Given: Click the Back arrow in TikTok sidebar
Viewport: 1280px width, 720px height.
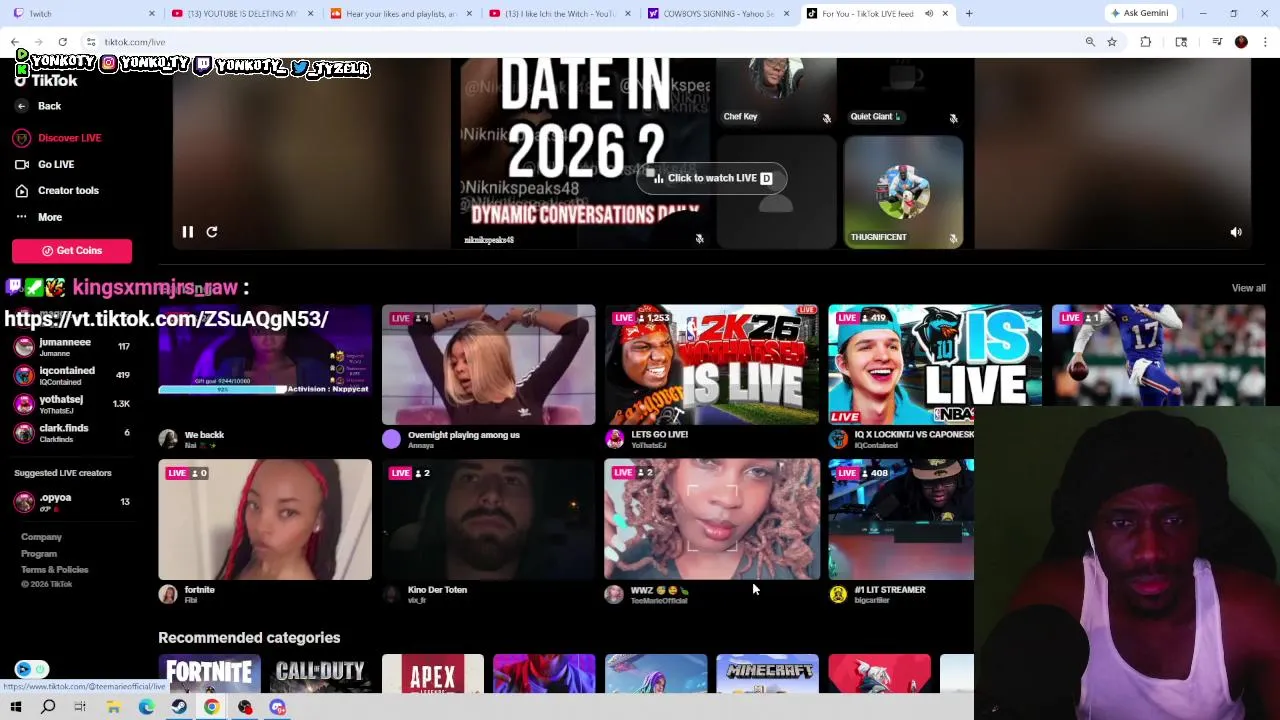Looking at the screenshot, I should click(22, 106).
